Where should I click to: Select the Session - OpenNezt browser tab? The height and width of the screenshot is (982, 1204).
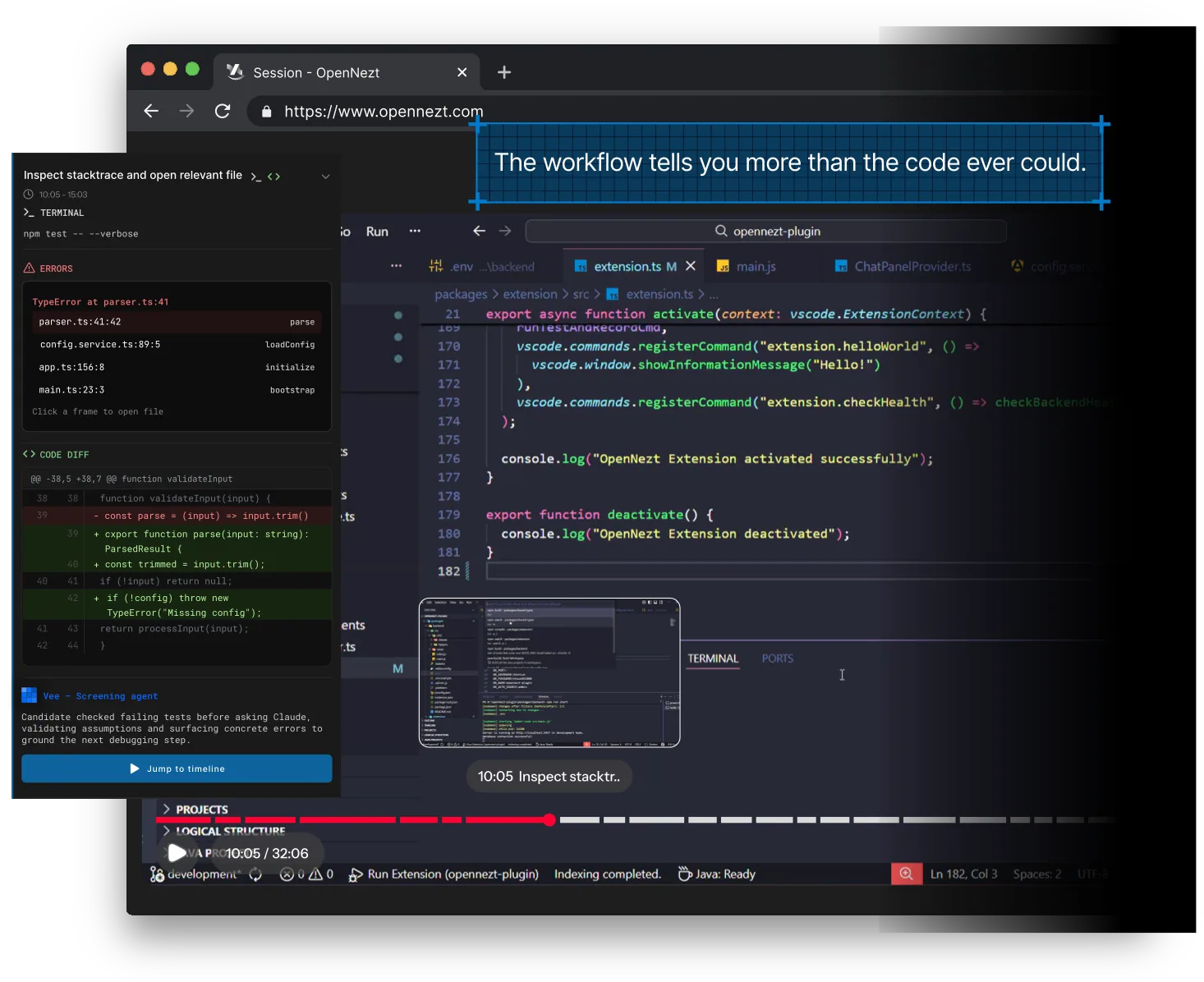coord(347,72)
